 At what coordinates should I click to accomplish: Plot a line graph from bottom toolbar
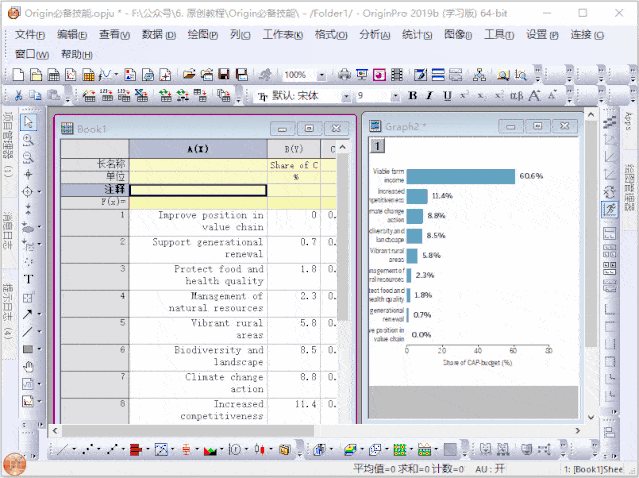coord(62,450)
